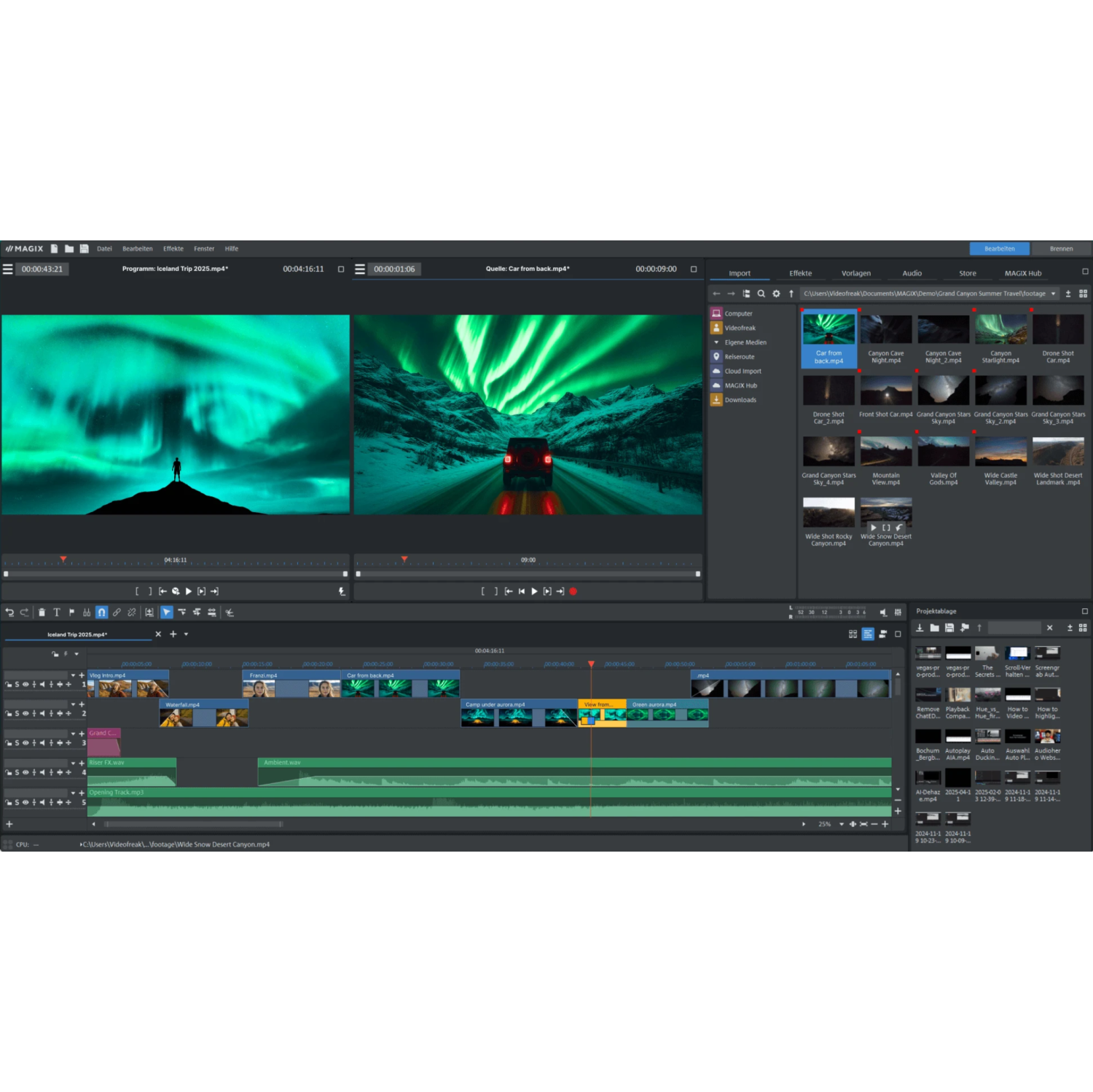
Task: Click the ungroup (broken link) icon
Action: (131, 613)
